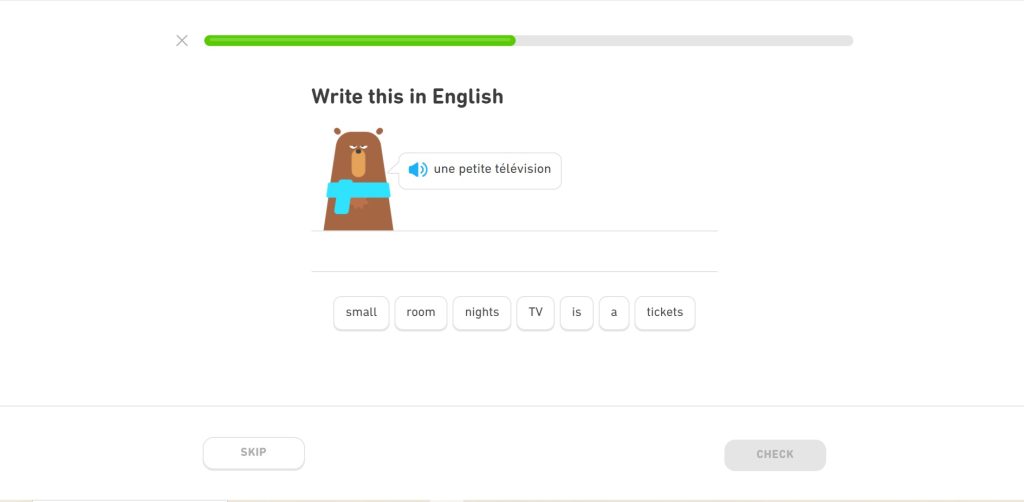This screenshot has height=502, width=1024.
Task: Select the 'is' word tile
Action: (x=577, y=312)
